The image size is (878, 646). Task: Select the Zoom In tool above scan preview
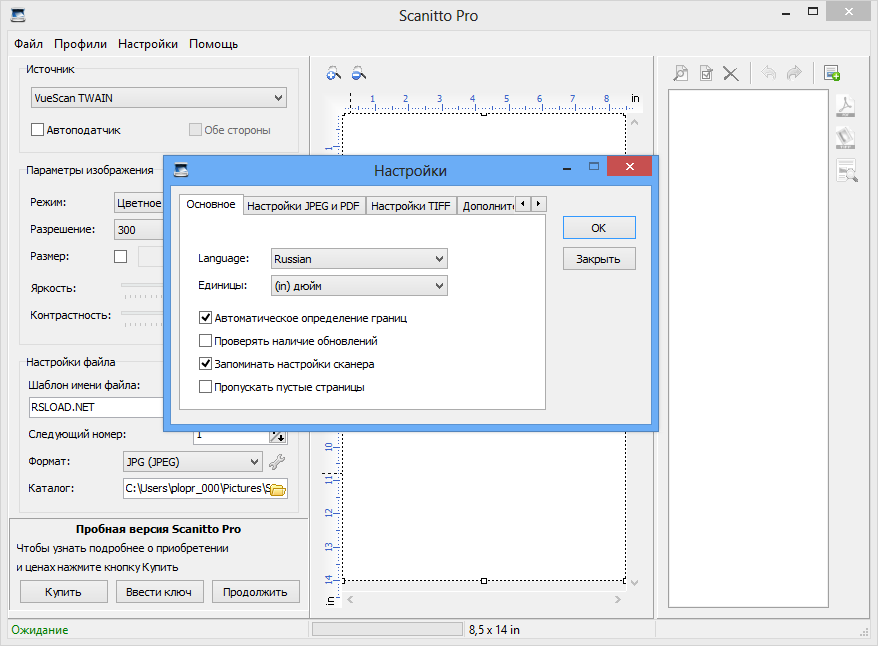(332, 73)
